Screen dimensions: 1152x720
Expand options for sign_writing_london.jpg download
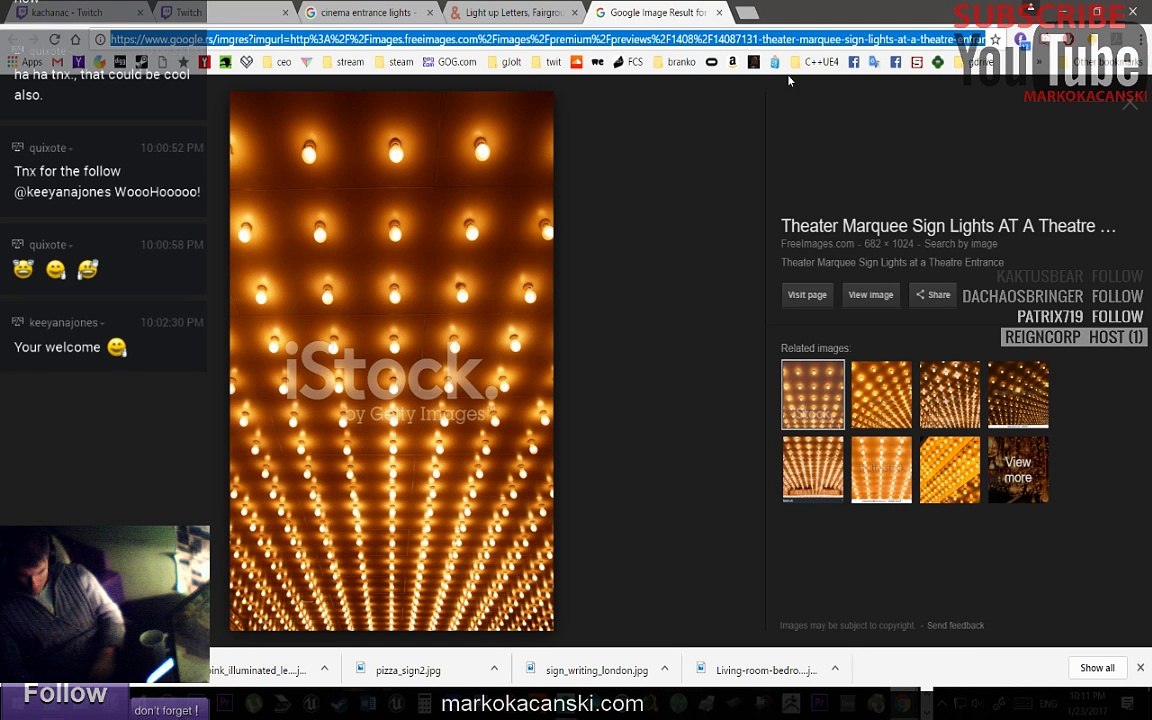(665, 669)
